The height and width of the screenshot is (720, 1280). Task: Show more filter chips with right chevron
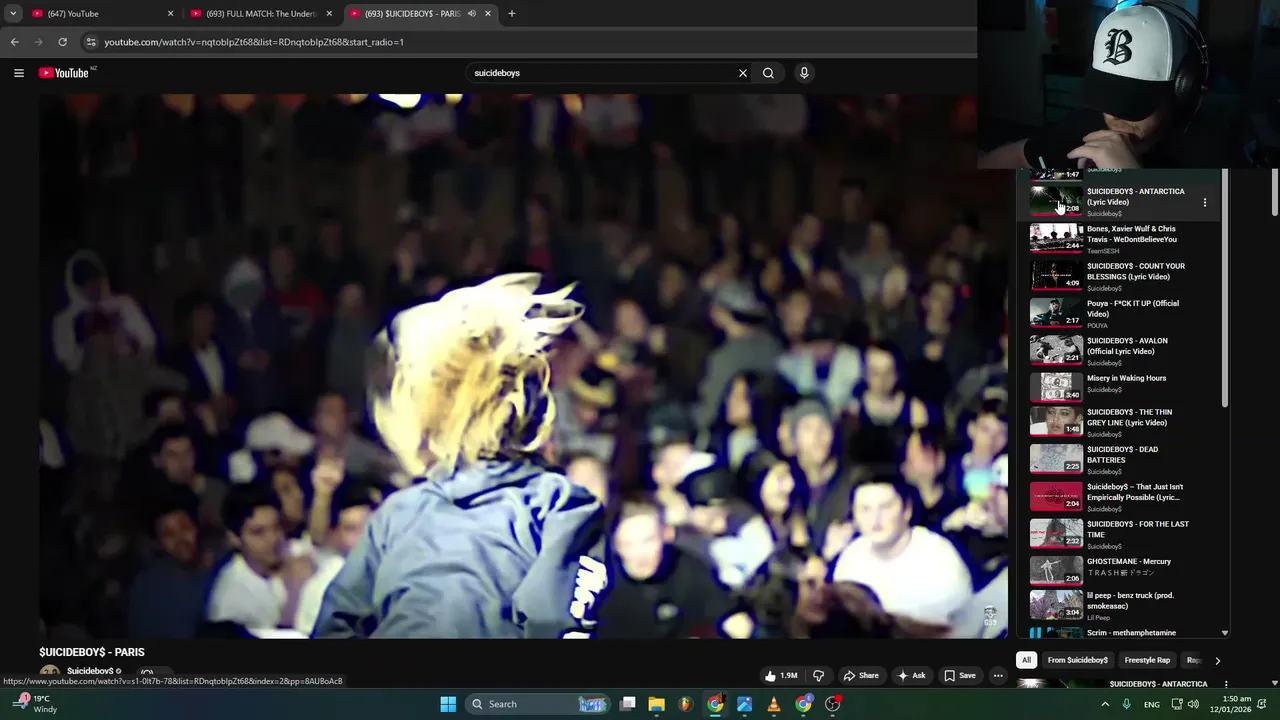1217,660
